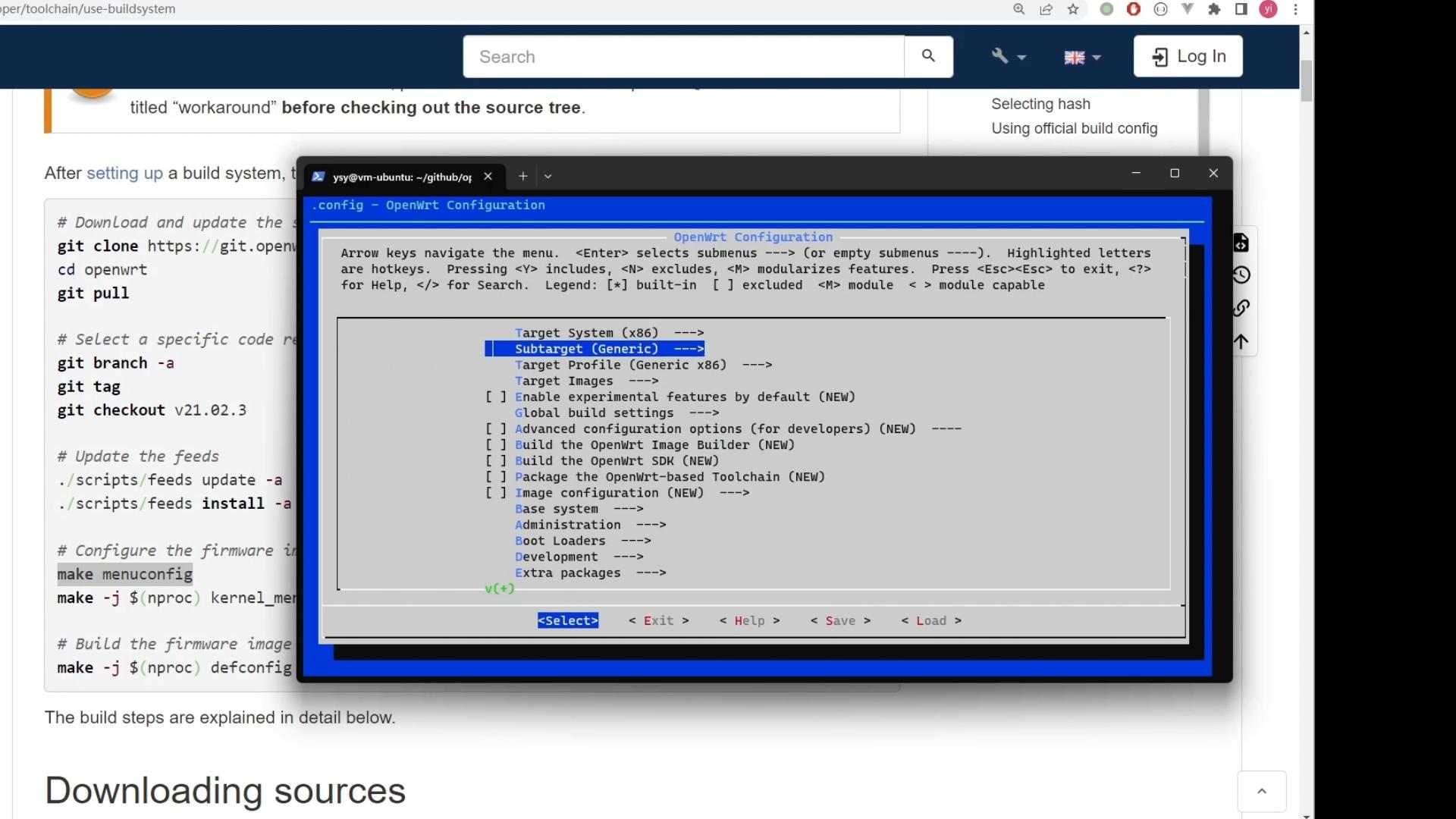Screen dimensions: 1456x819
Task: Click the gray V-shaped extension icon
Action: (x=1187, y=9)
